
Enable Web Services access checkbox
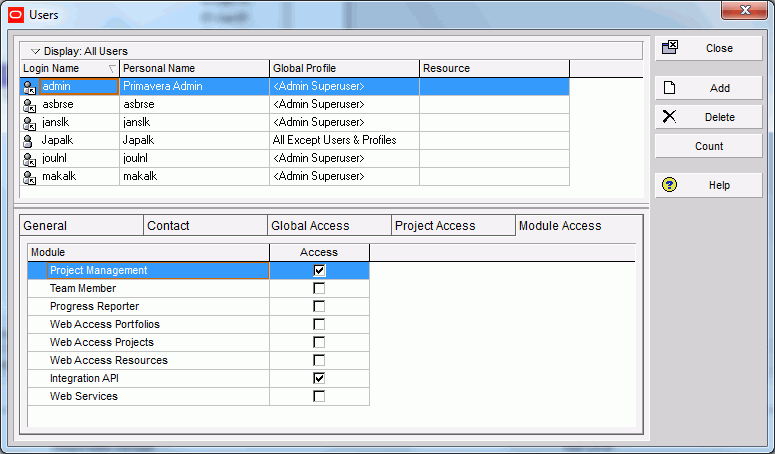click(319, 396)
